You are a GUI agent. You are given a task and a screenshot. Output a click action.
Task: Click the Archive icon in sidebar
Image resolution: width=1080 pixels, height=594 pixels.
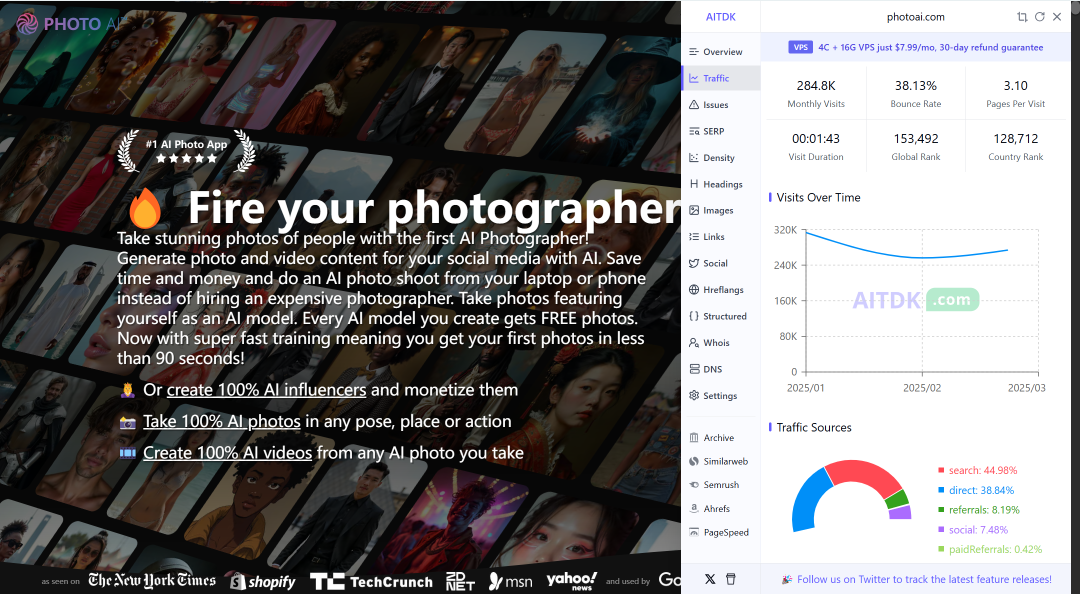coord(694,438)
